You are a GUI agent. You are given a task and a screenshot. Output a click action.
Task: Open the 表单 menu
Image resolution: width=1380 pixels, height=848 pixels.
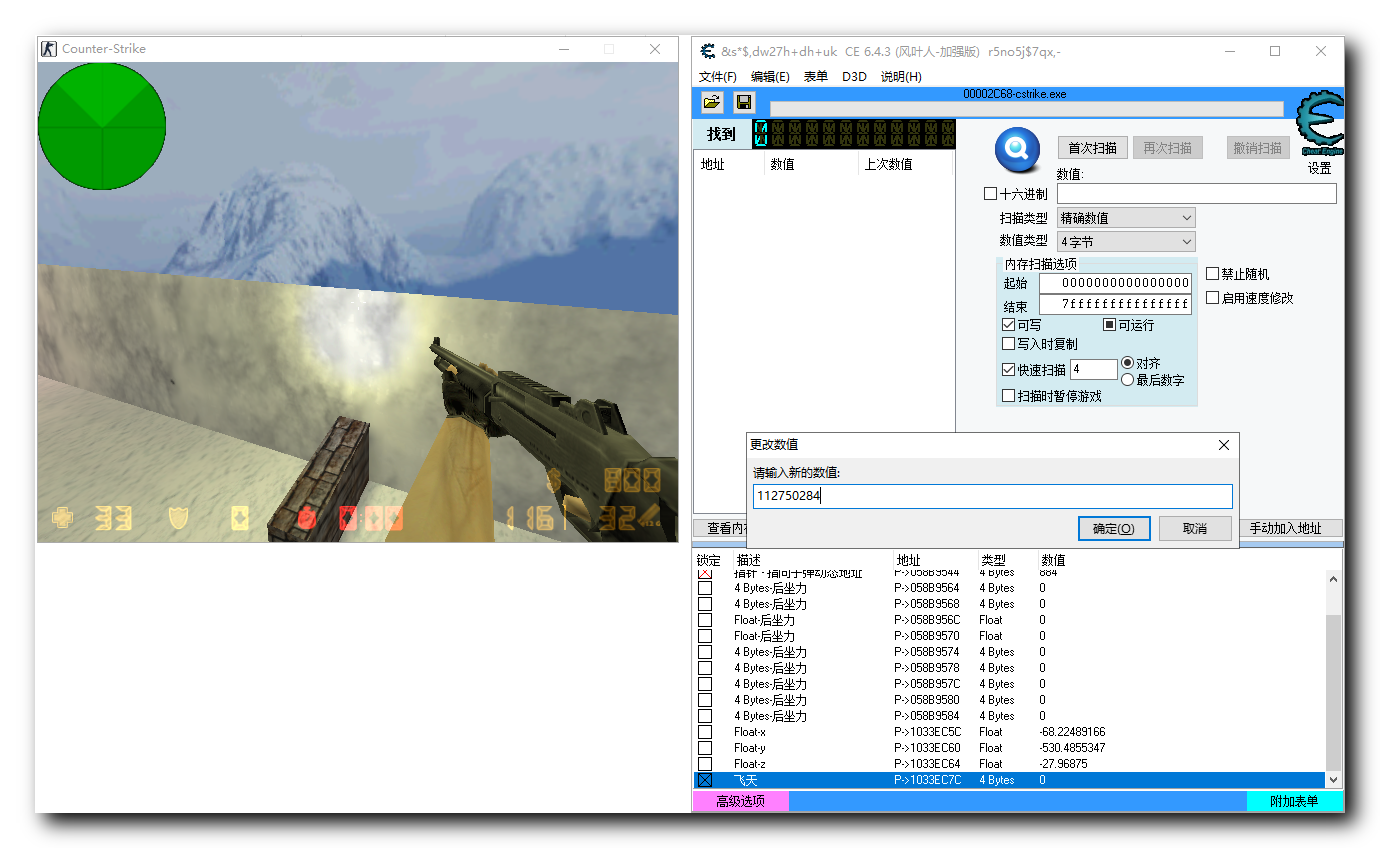click(815, 77)
